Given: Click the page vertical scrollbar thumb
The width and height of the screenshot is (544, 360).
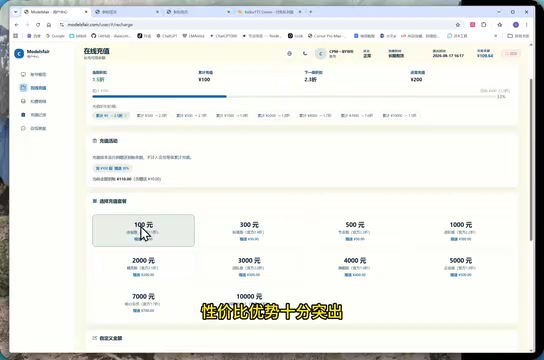Looking at the screenshot, I should click(x=530, y=160).
